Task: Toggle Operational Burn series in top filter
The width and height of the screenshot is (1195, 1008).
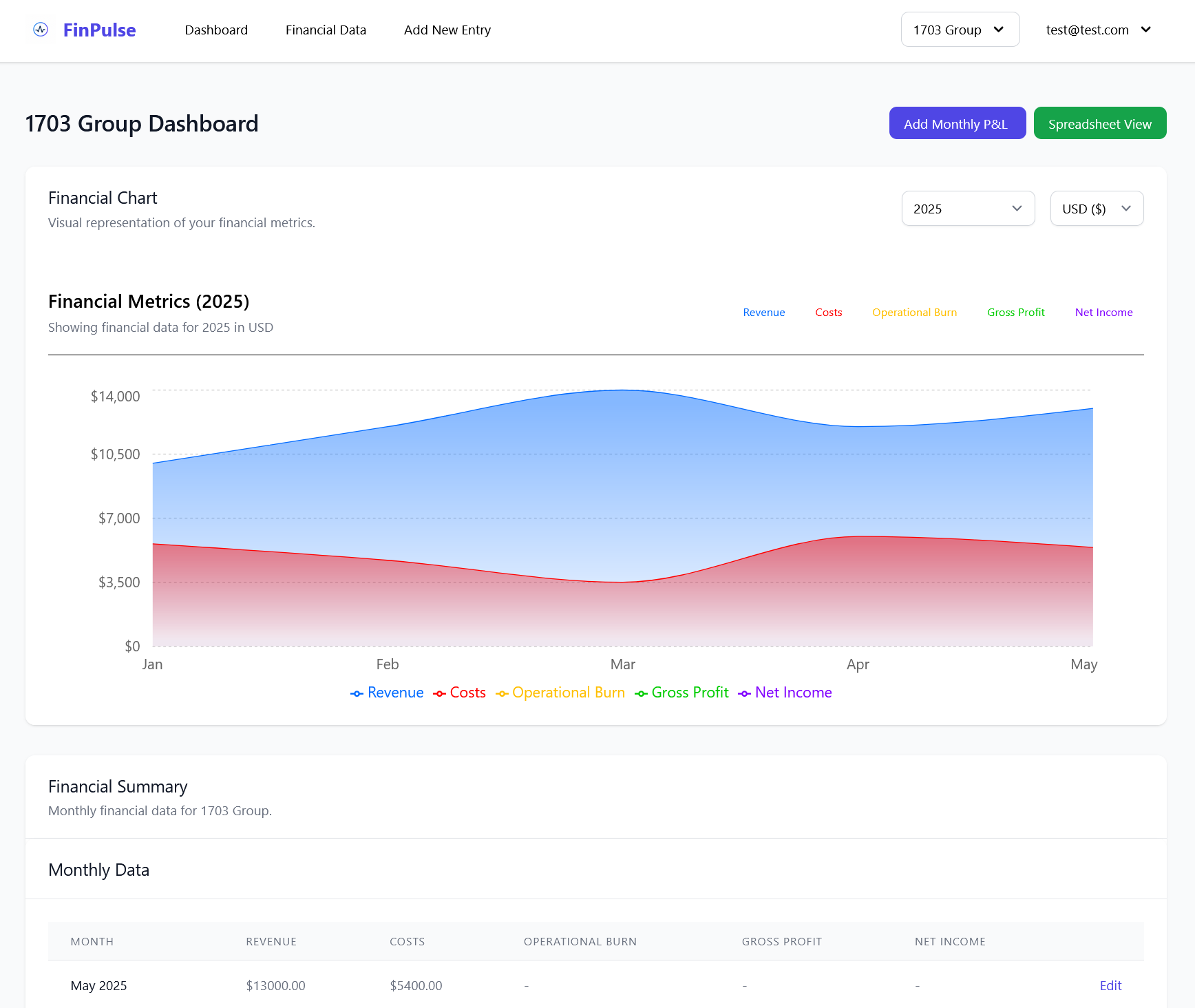Action: pyautogui.click(x=914, y=313)
